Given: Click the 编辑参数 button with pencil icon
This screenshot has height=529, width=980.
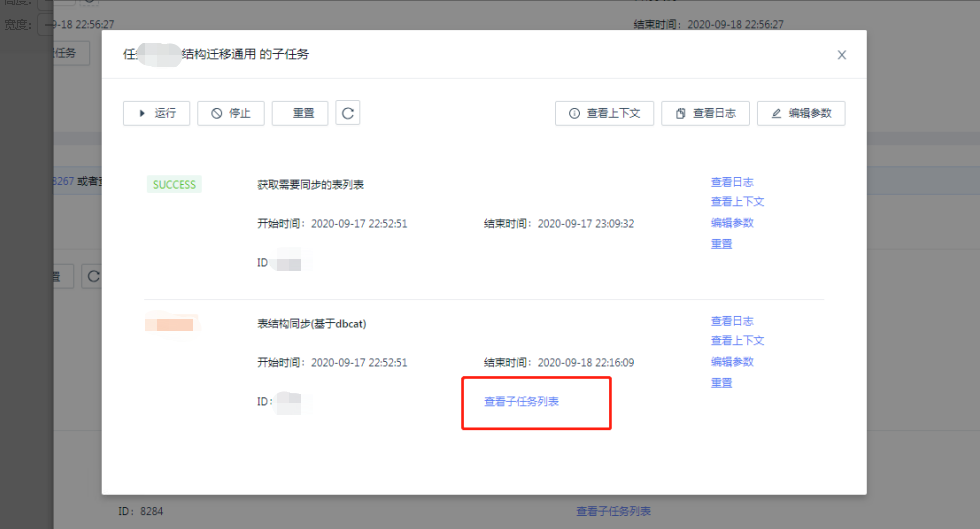Looking at the screenshot, I should [801, 113].
